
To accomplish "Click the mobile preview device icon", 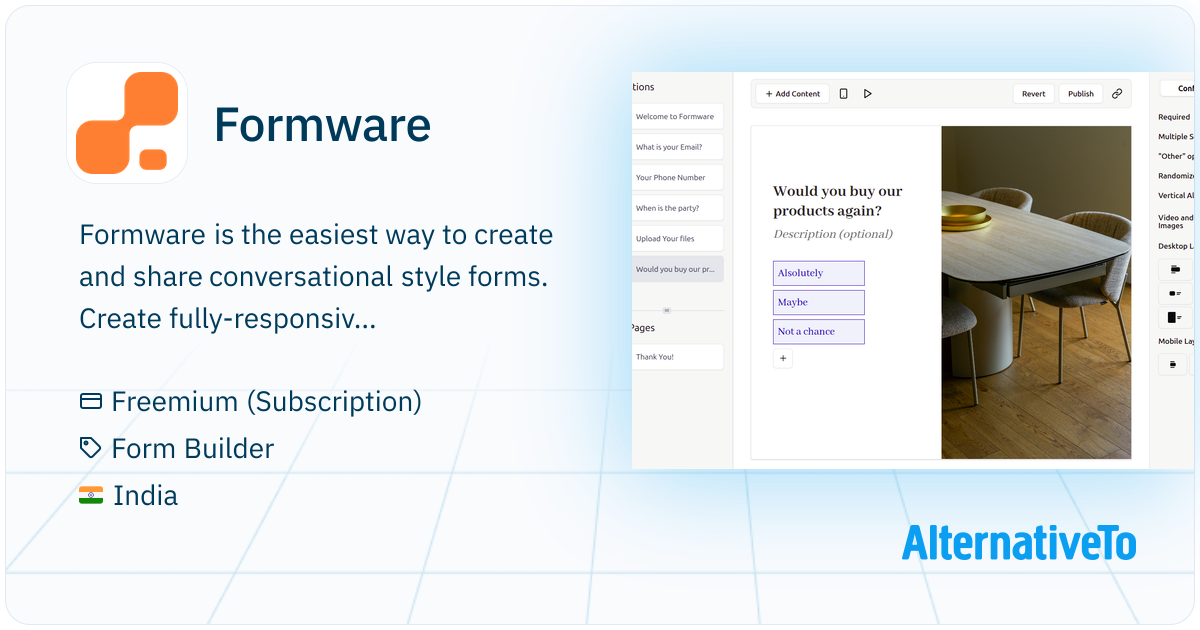I will [843, 94].
